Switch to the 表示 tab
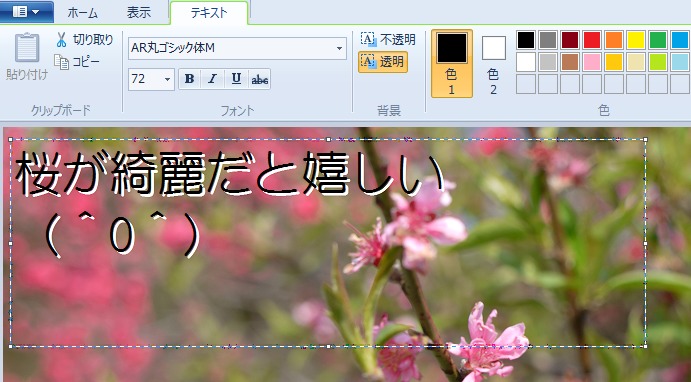Image resolution: width=691 pixels, height=382 pixels. [139, 13]
